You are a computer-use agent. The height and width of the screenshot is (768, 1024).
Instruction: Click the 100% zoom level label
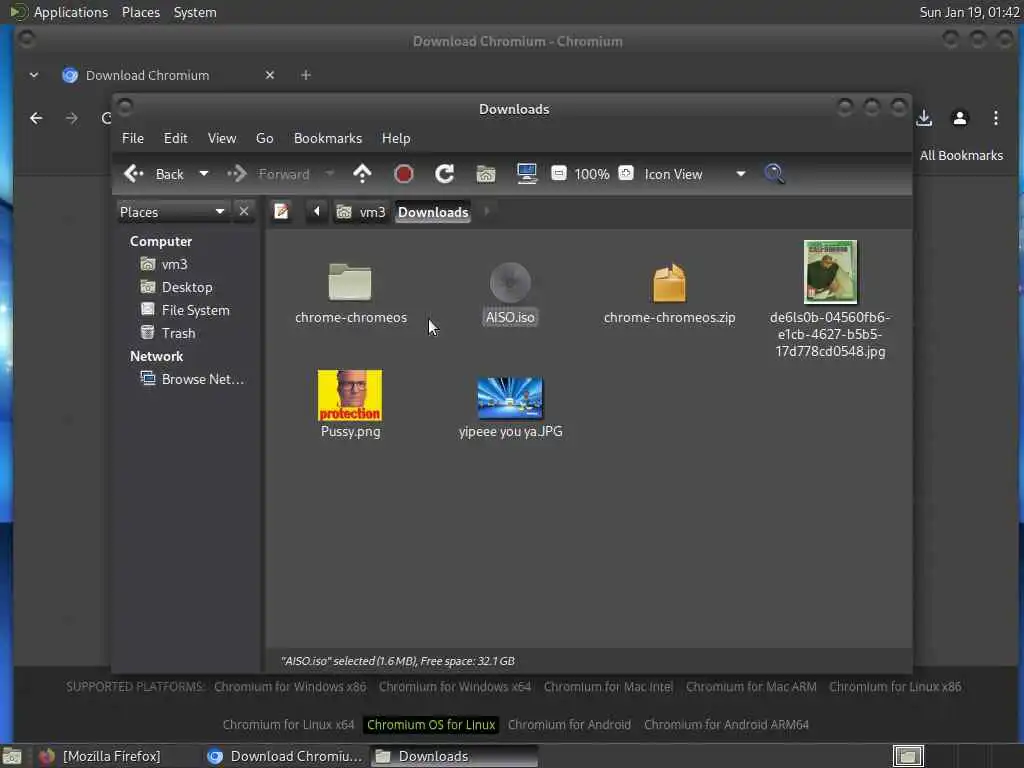tap(592, 174)
